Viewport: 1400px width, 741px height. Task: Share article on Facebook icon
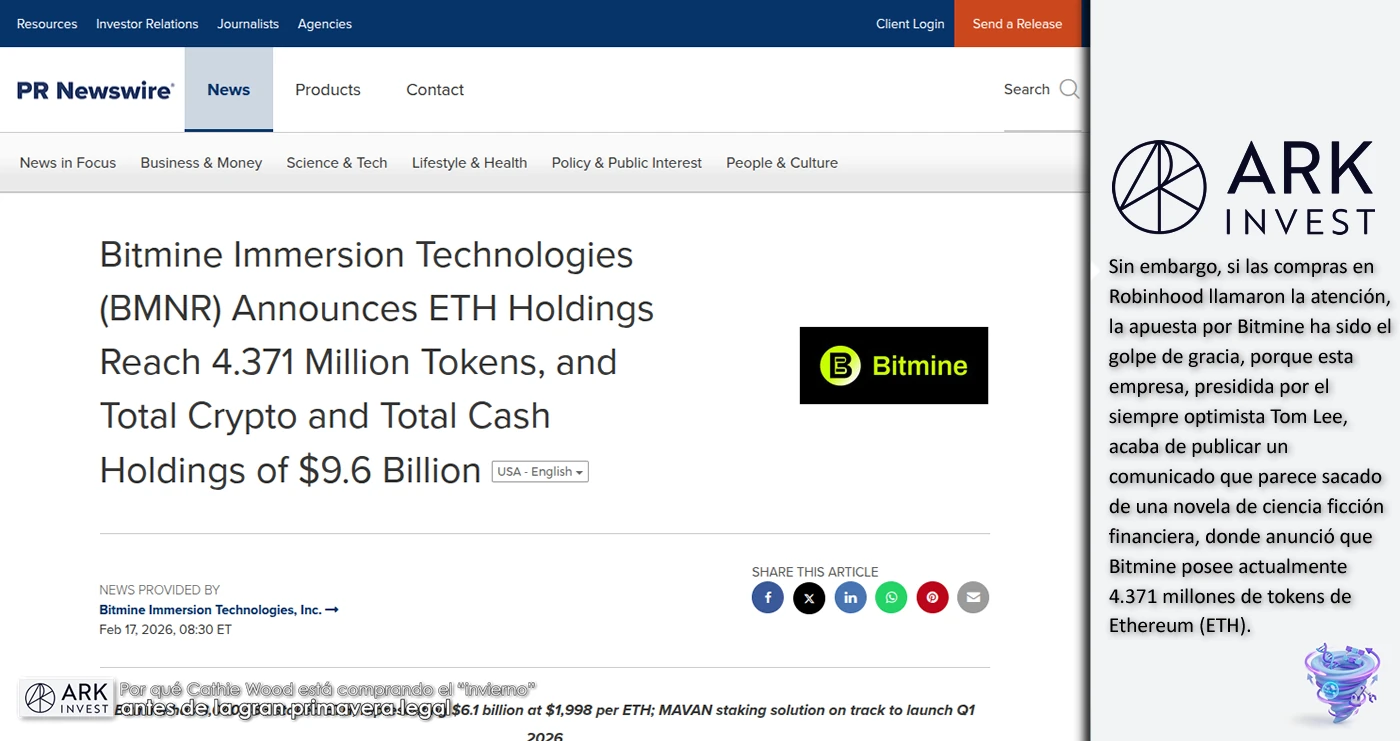point(768,598)
